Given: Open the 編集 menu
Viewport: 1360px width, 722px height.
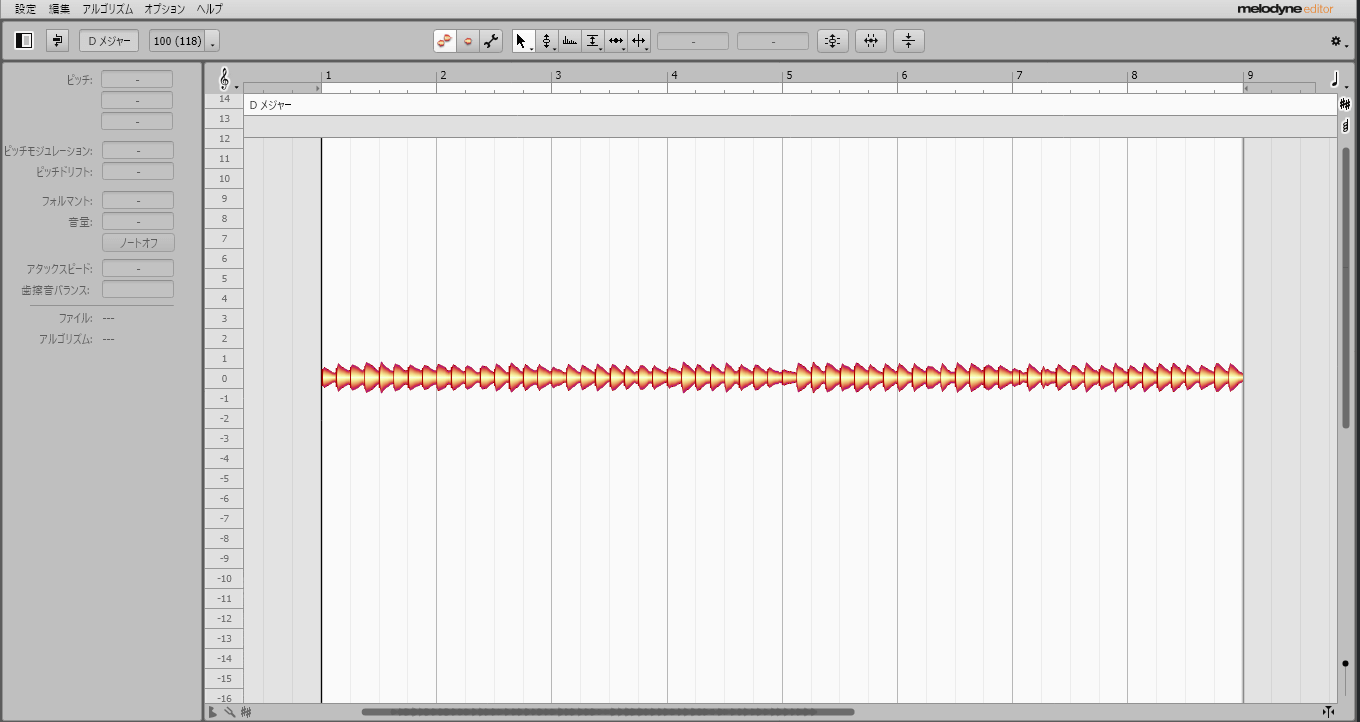Looking at the screenshot, I should coord(59,9).
